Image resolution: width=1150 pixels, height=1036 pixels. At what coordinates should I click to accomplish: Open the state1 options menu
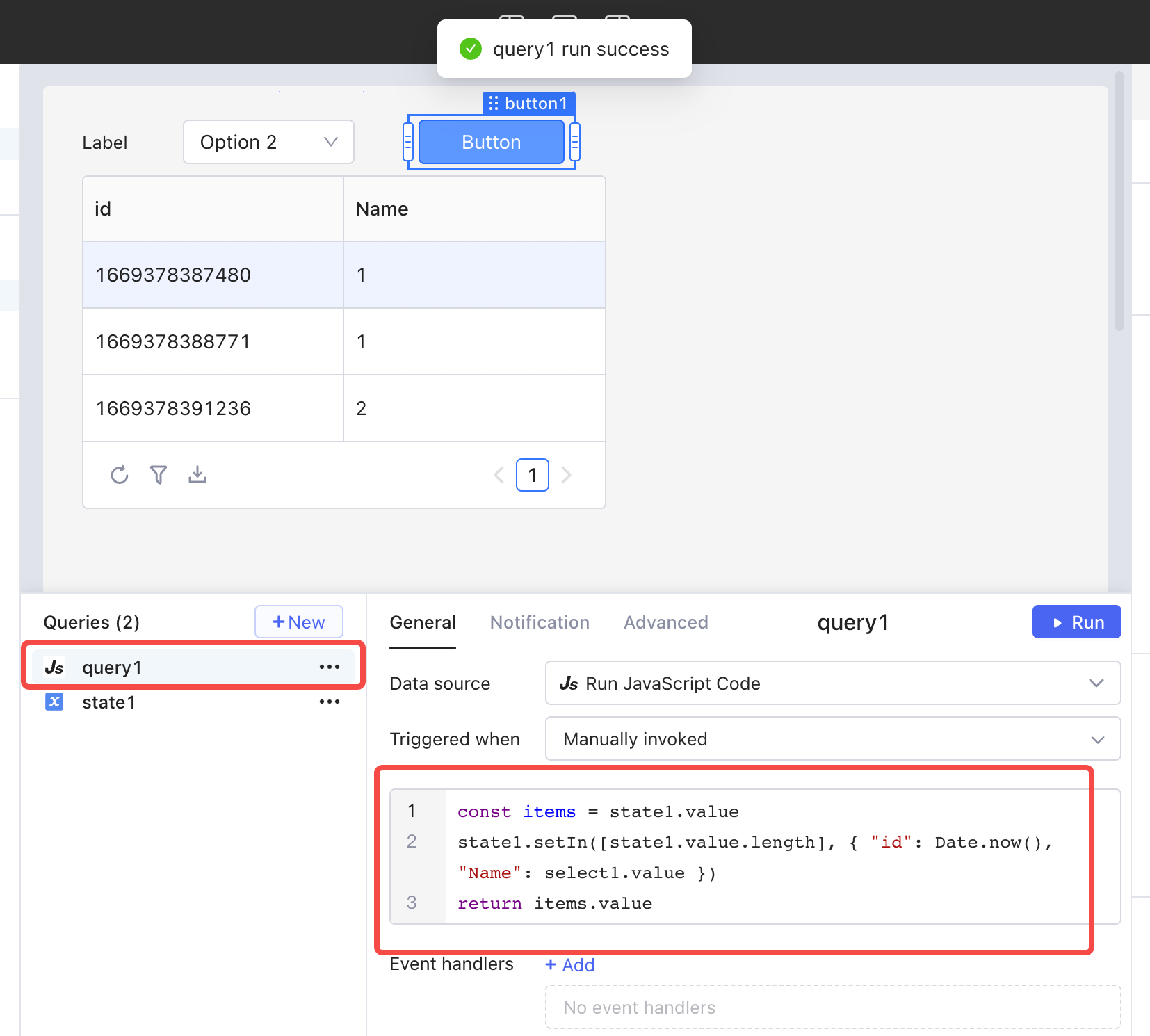(329, 702)
